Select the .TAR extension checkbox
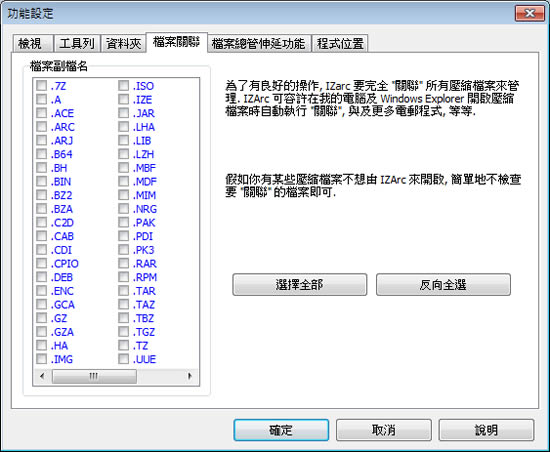Viewport: 550px width, 452px height. tap(123, 290)
